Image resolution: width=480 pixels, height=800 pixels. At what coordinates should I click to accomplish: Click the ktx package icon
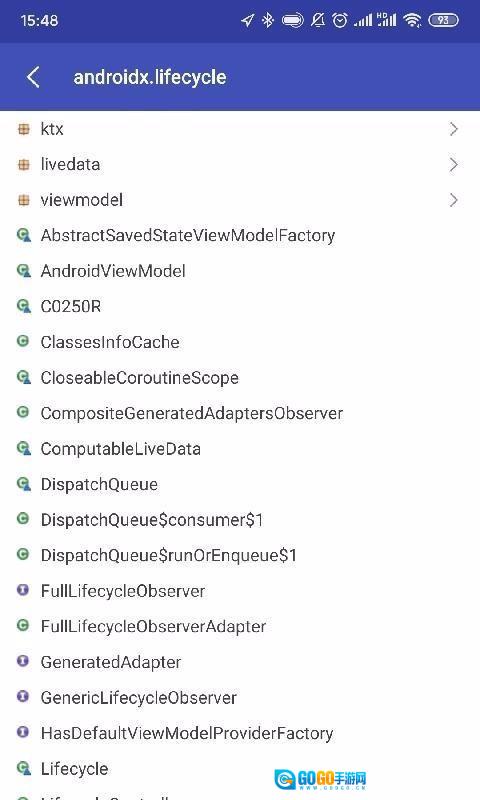coord(23,129)
